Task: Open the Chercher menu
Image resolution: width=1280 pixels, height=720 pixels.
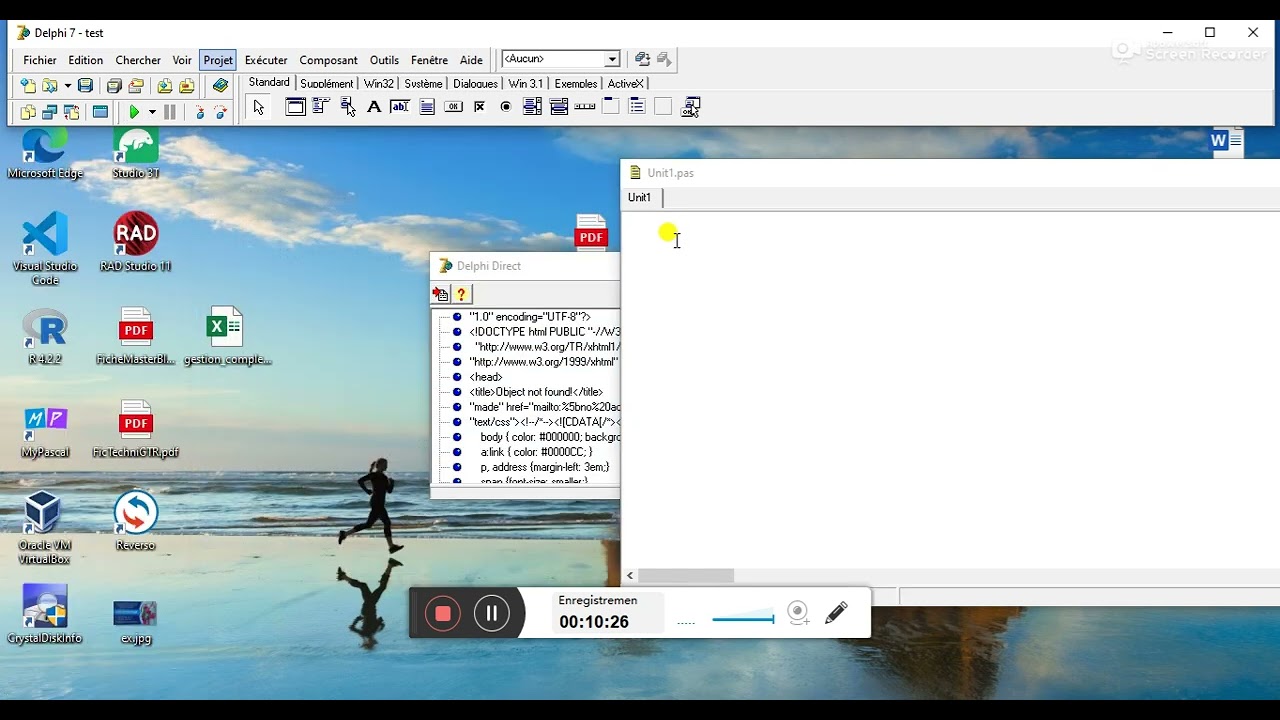Action: (138, 60)
